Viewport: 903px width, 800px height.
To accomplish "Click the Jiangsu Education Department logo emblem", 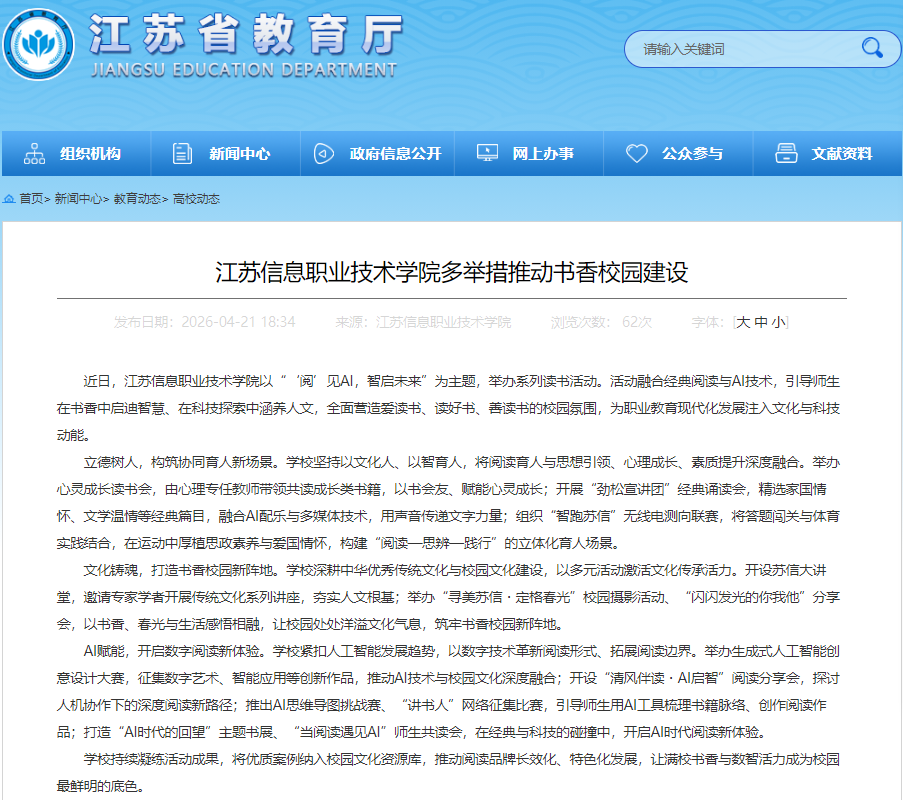I will pos(38,46).
